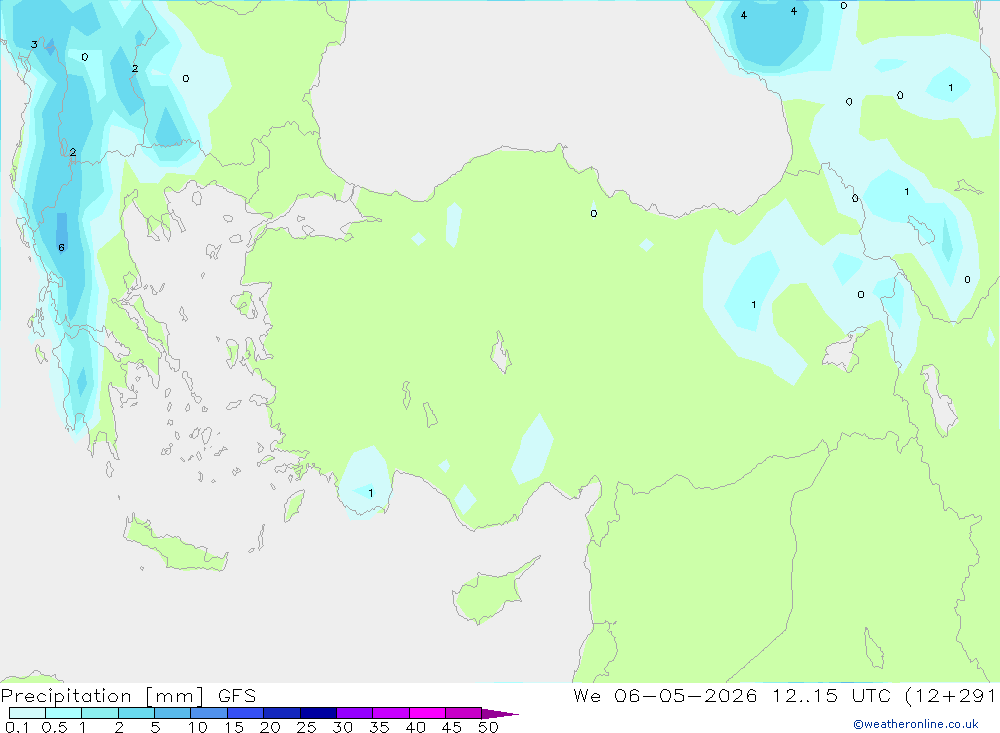
Task: Click the 30–35 mm violet legend swatch
Action: pyautogui.click(x=354, y=713)
